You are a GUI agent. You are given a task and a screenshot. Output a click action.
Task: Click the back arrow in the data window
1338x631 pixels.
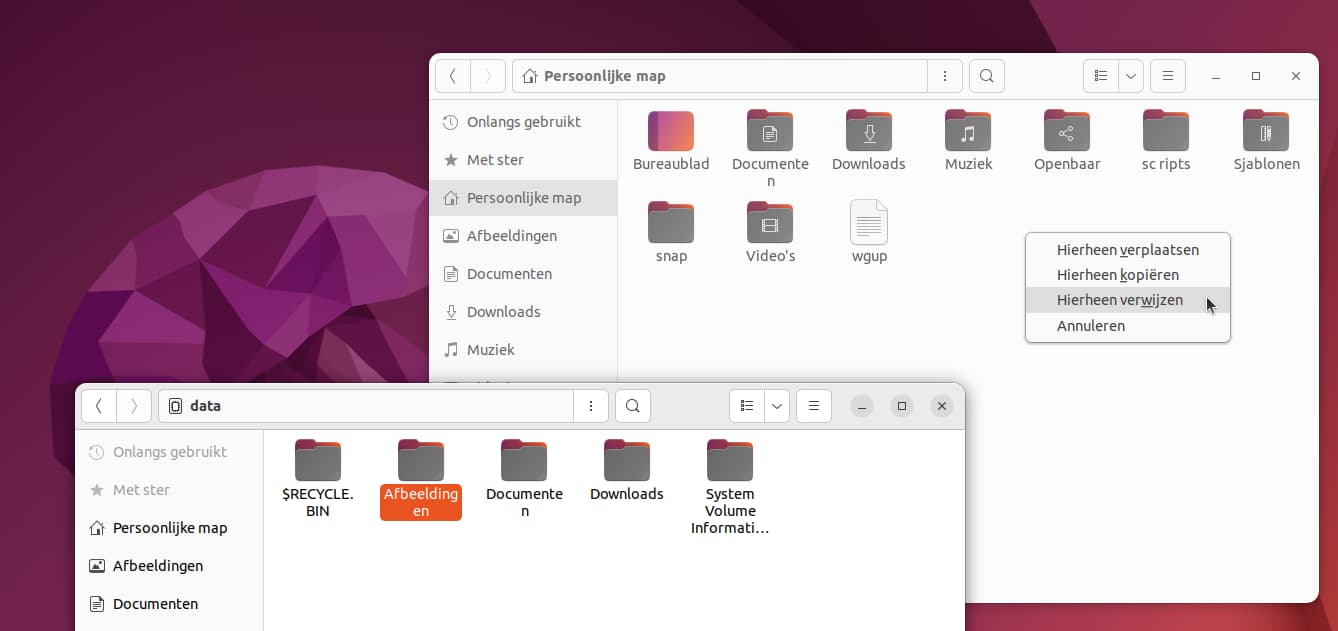(x=99, y=406)
